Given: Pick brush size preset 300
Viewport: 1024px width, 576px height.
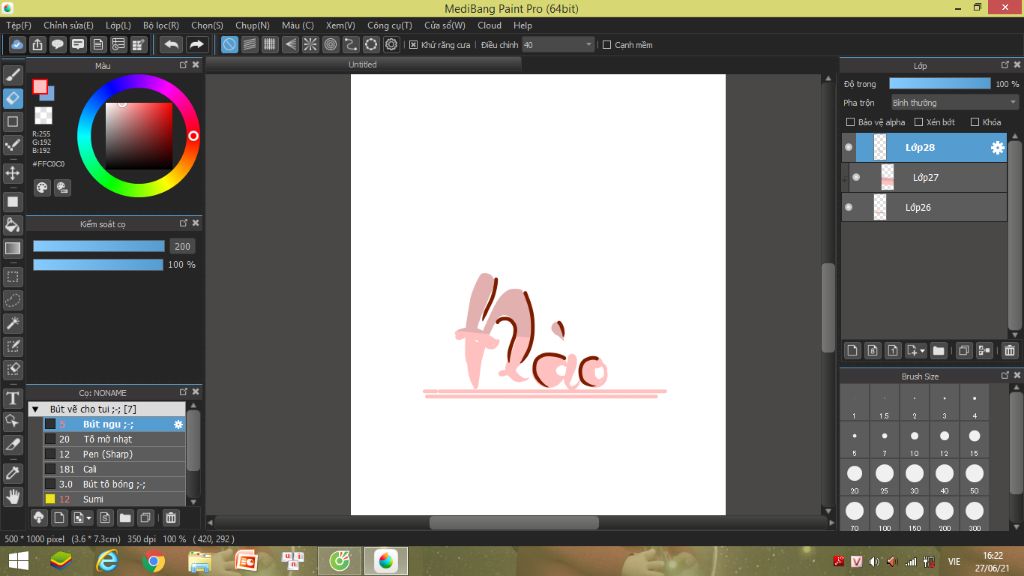Looking at the screenshot, I should pyautogui.click(x=974, y=516).
